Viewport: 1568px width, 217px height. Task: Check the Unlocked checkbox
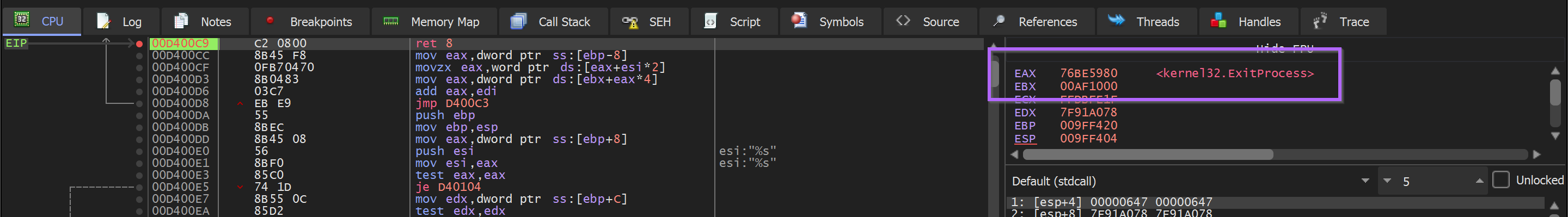pyautogui.click(x=1501, y=180)
